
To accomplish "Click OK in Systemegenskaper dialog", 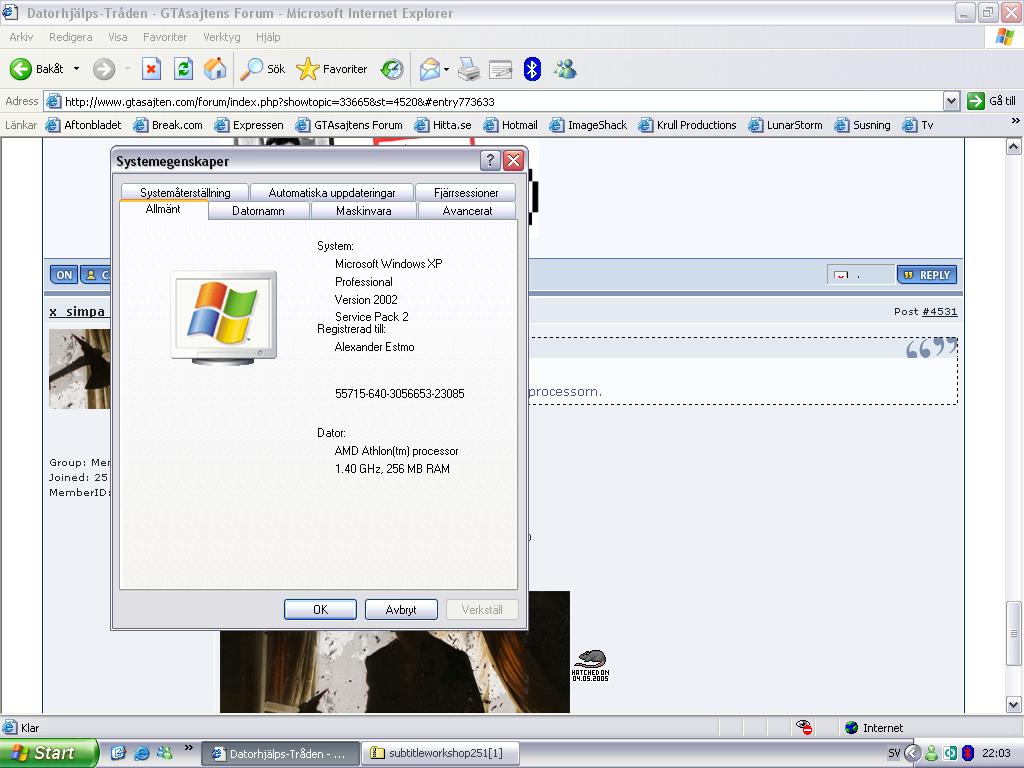I will click(320, 609).
